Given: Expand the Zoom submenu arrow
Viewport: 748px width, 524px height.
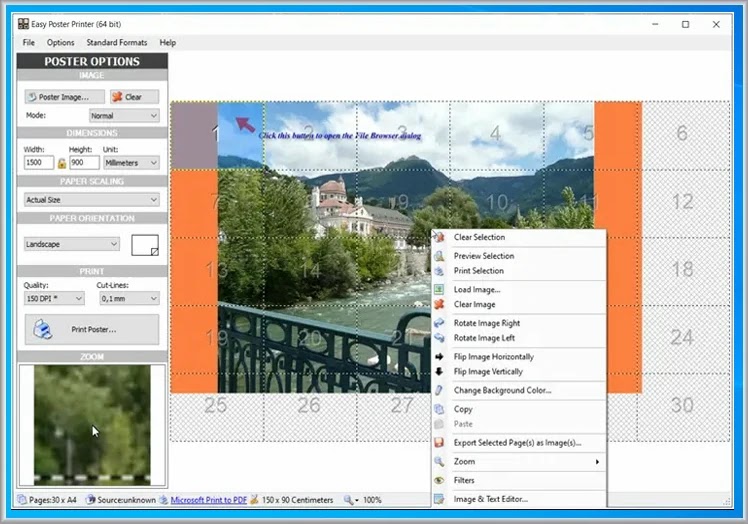Looking at the screenshot, I should pos(597,461).
